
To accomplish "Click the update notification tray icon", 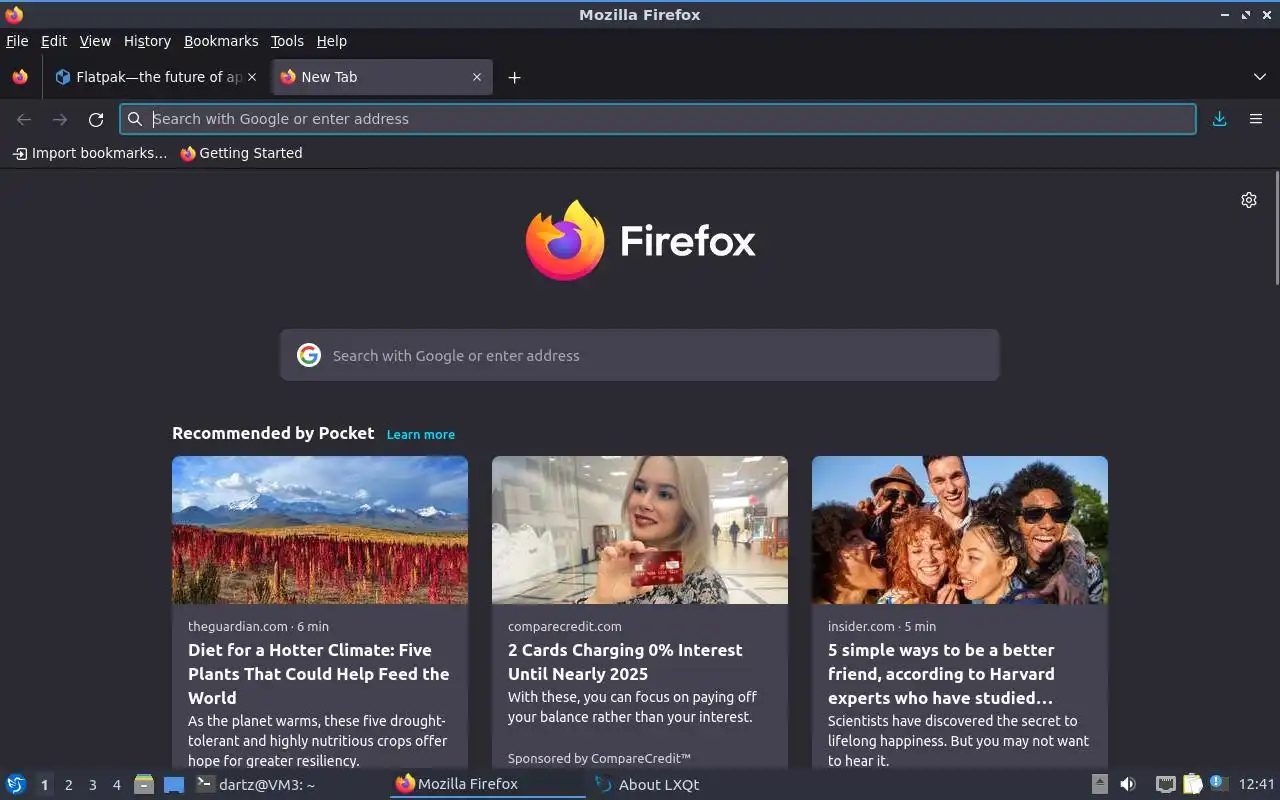I will click(1218, 783).
